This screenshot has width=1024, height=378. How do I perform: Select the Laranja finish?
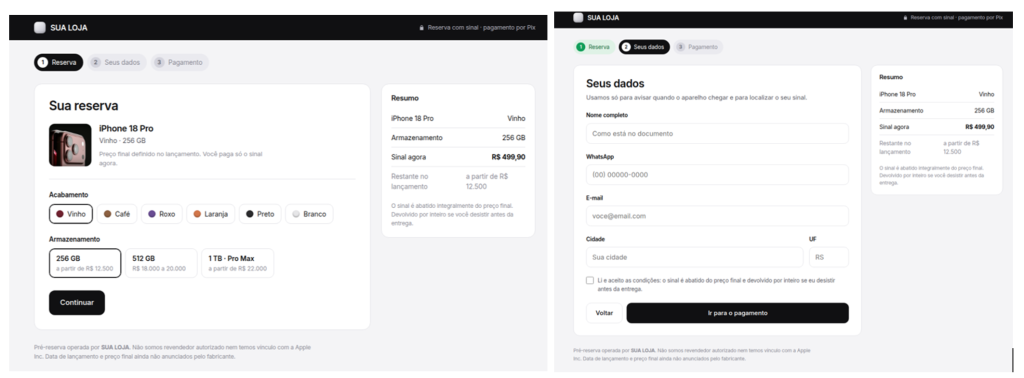click(x=210, y=214)
